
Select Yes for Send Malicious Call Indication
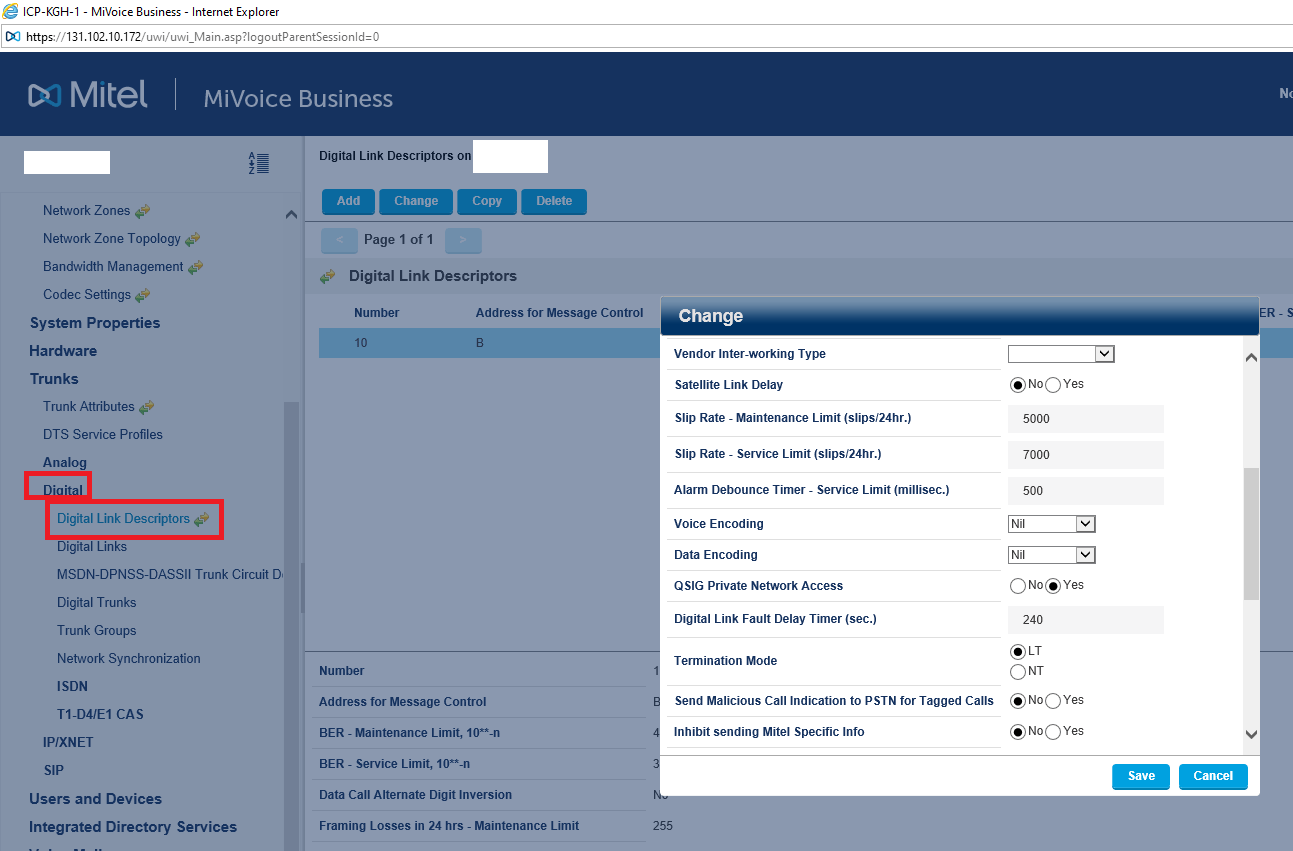pyautogui.click(x=1053, y=701)
